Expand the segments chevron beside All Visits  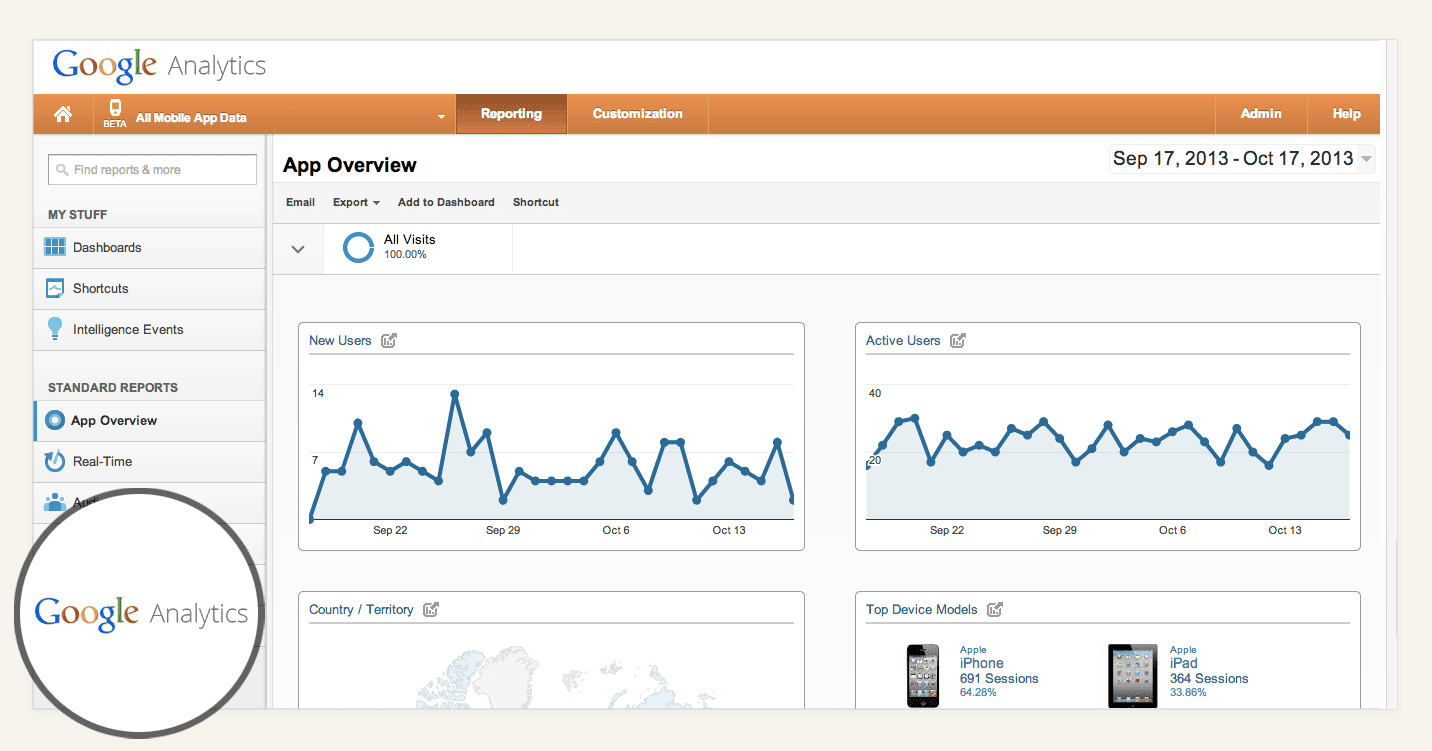298,249
